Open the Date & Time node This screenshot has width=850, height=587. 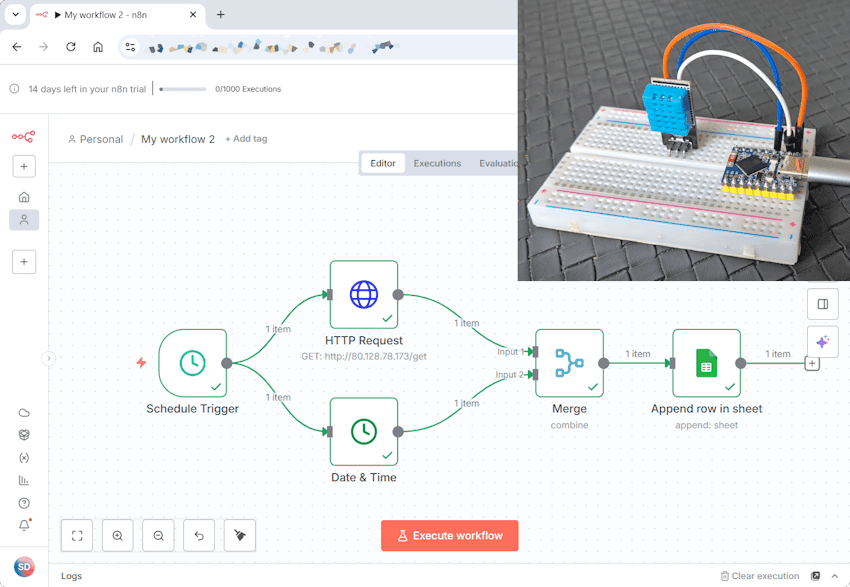pos(364,432)
